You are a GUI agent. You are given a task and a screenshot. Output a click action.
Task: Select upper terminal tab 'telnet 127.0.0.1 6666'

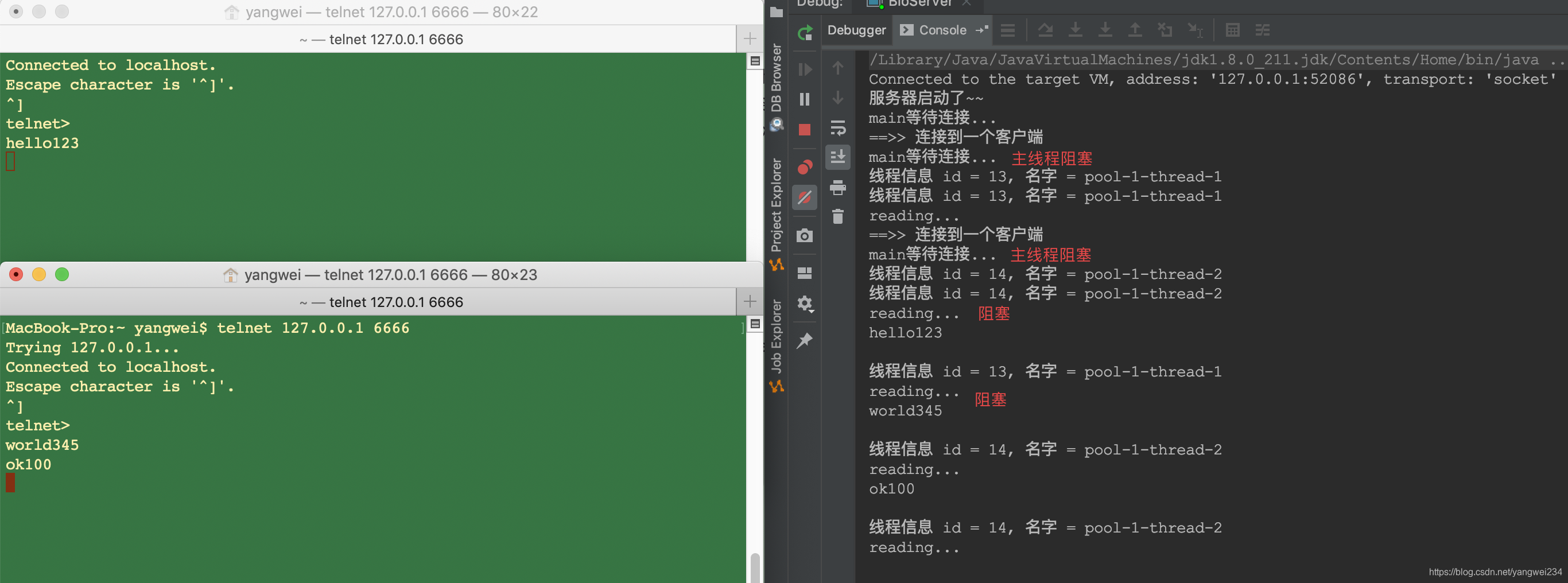tap(381, 39)
